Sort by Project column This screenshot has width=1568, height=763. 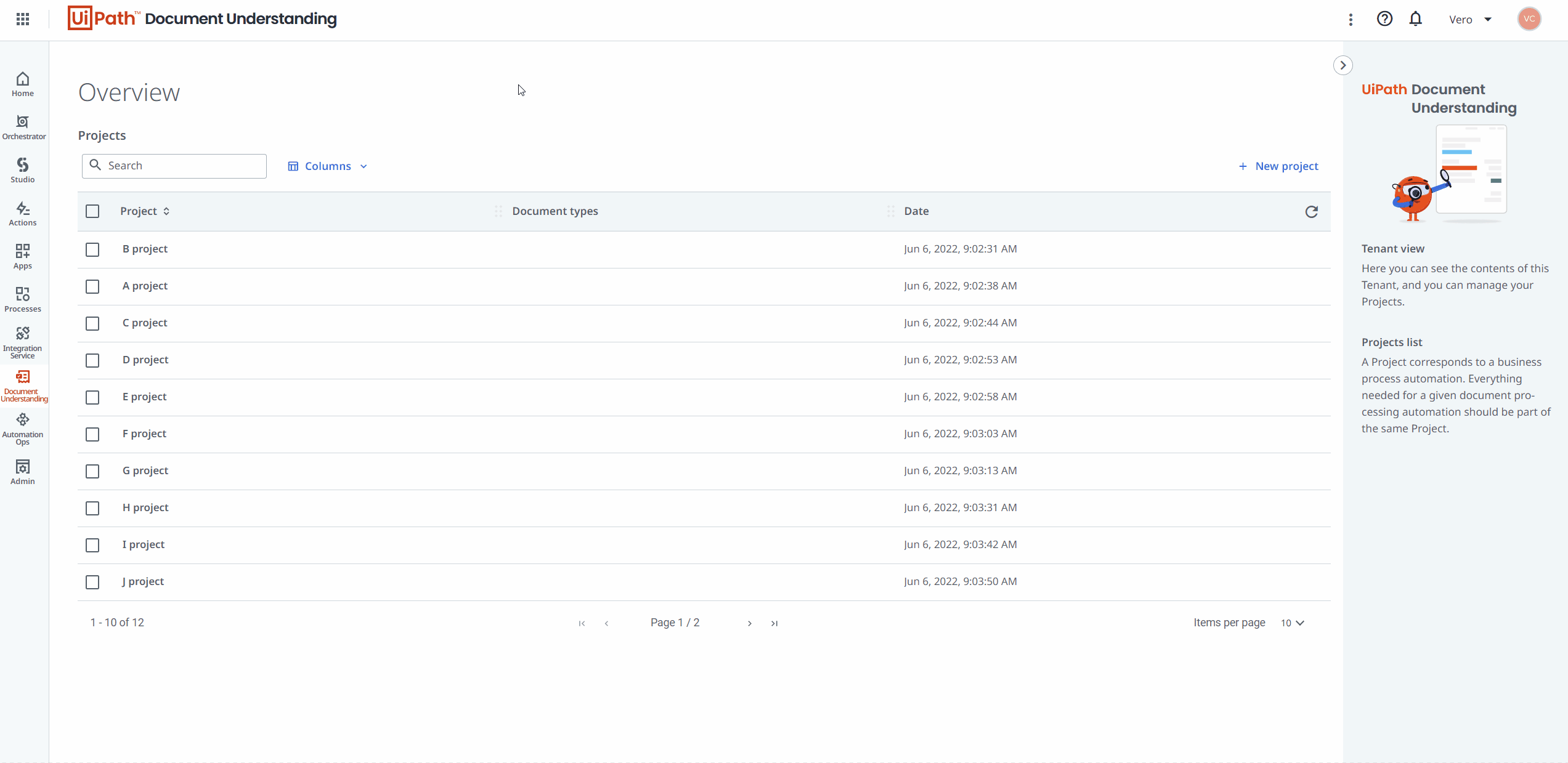click(145, 211)
